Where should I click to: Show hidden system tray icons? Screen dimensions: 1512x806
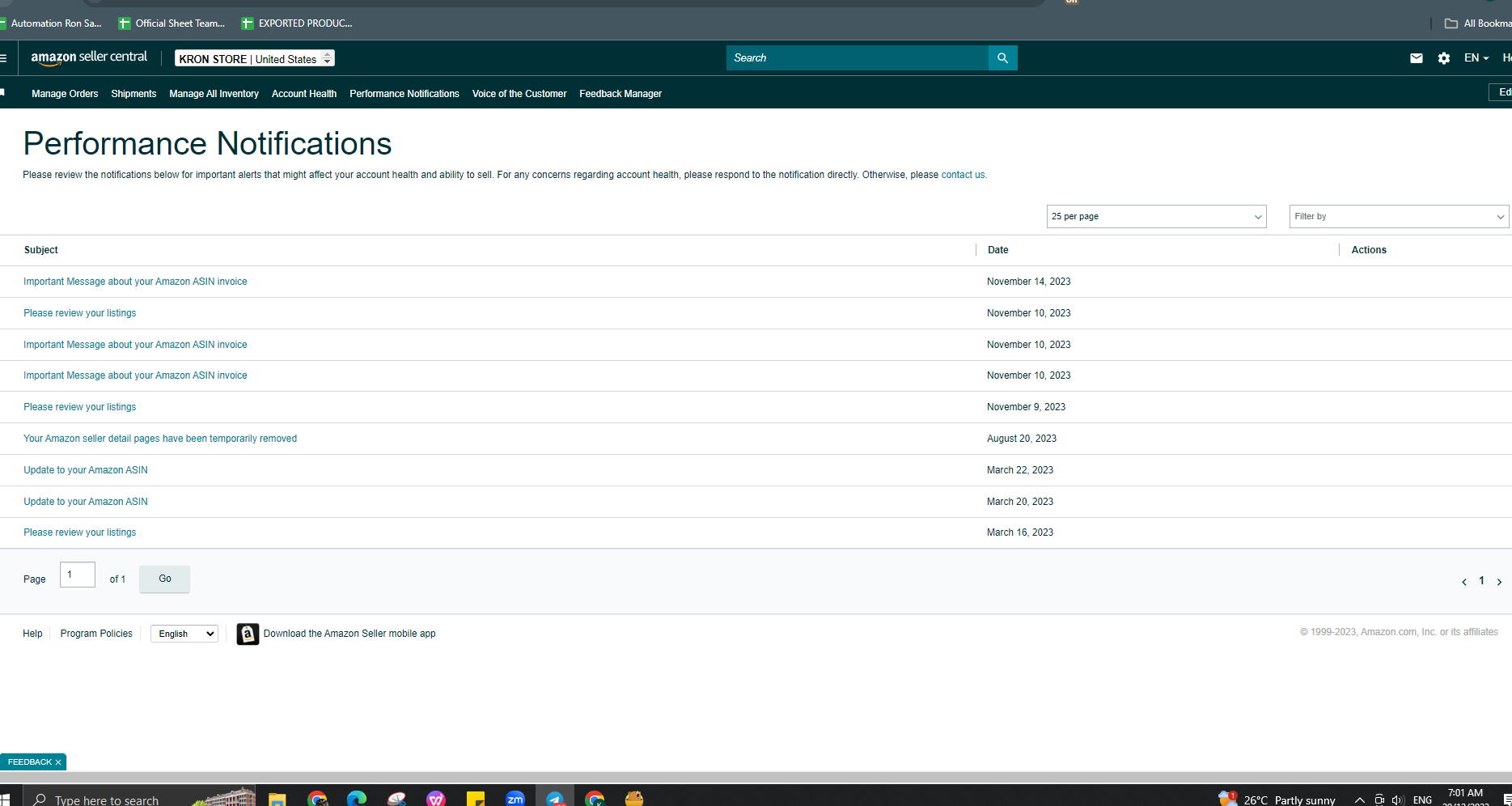1359,800
